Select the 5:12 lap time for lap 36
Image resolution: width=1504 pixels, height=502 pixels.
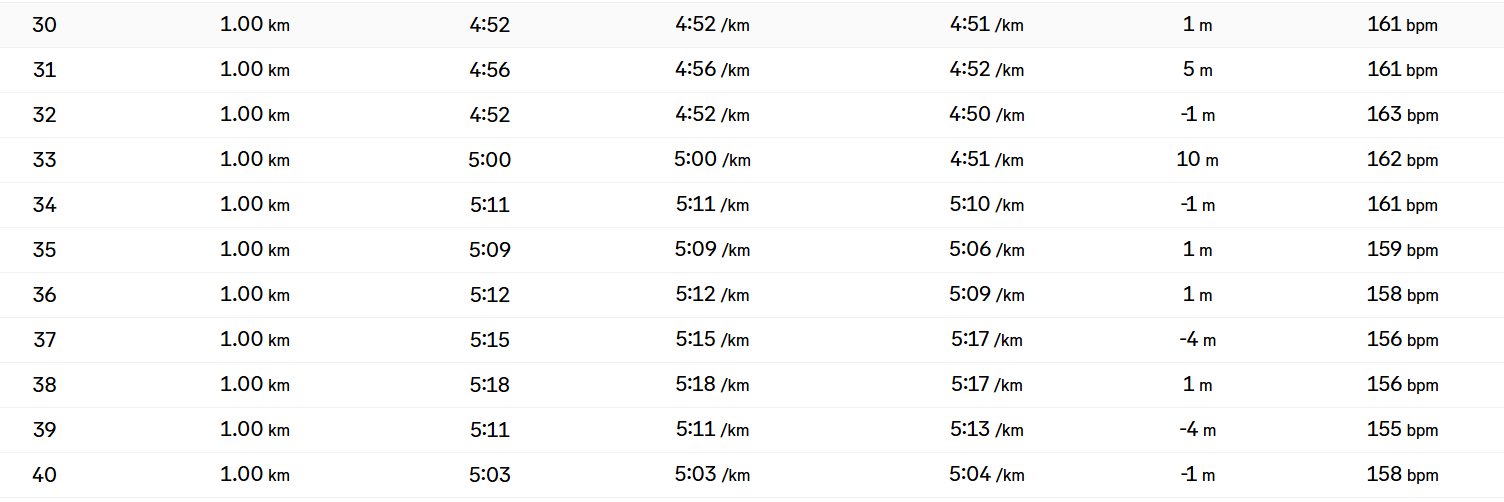[490, 295]
